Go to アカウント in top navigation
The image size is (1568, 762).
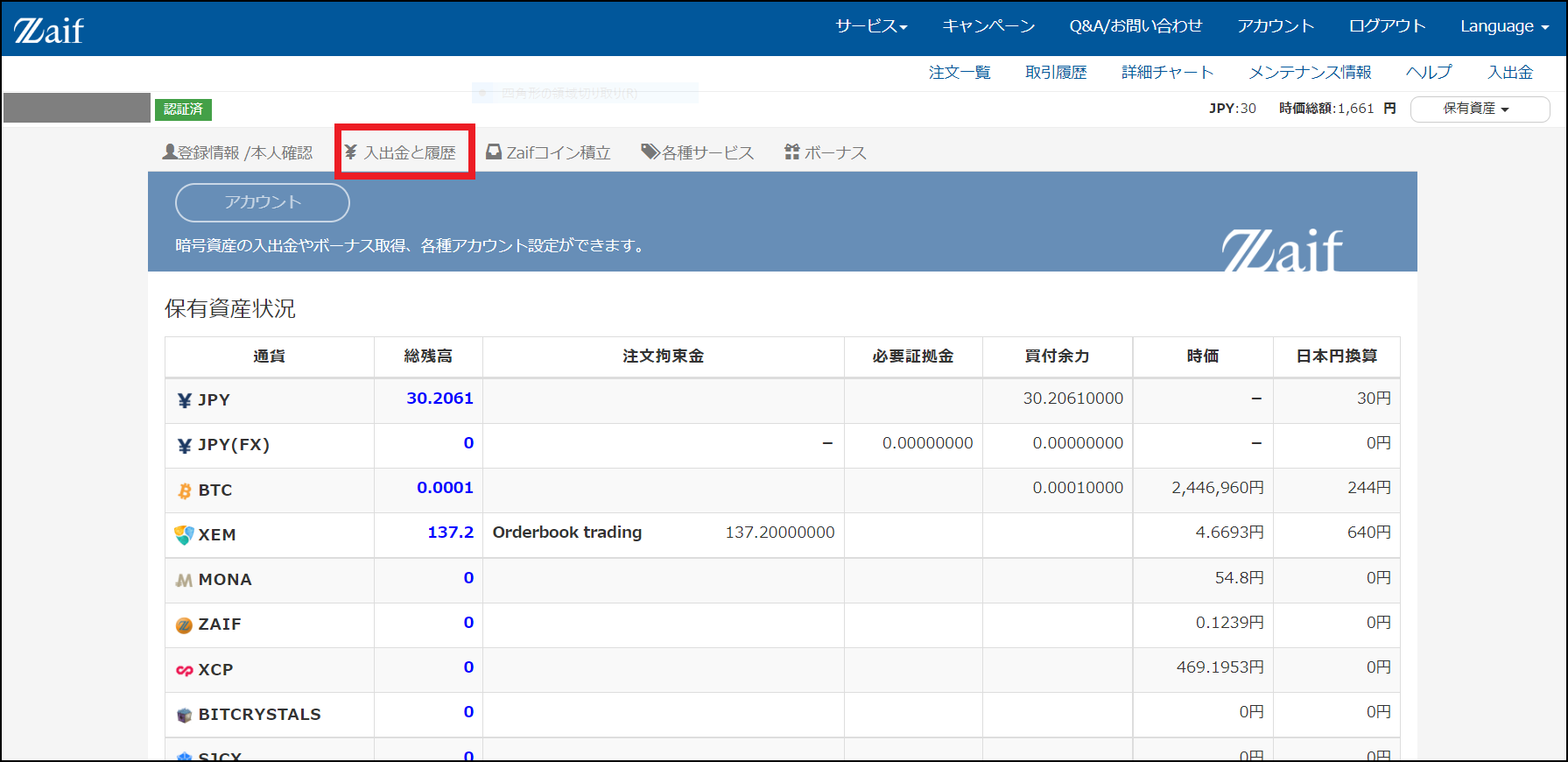1276,26
